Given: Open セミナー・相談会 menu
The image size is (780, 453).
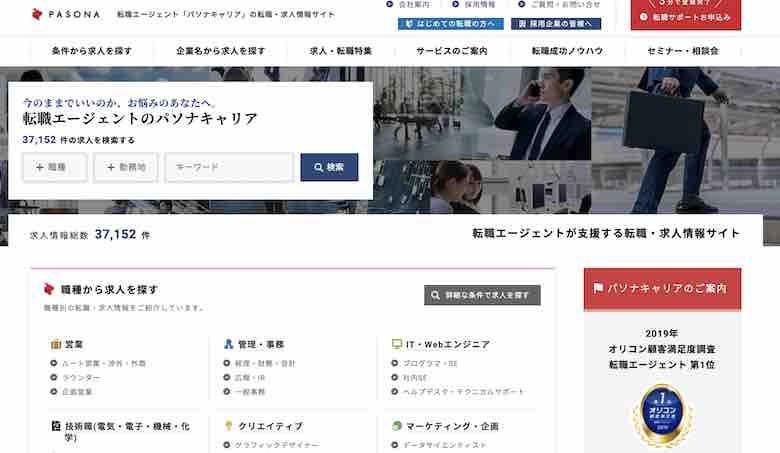Looking at the screenshot, I should click(x=682, y=51).
